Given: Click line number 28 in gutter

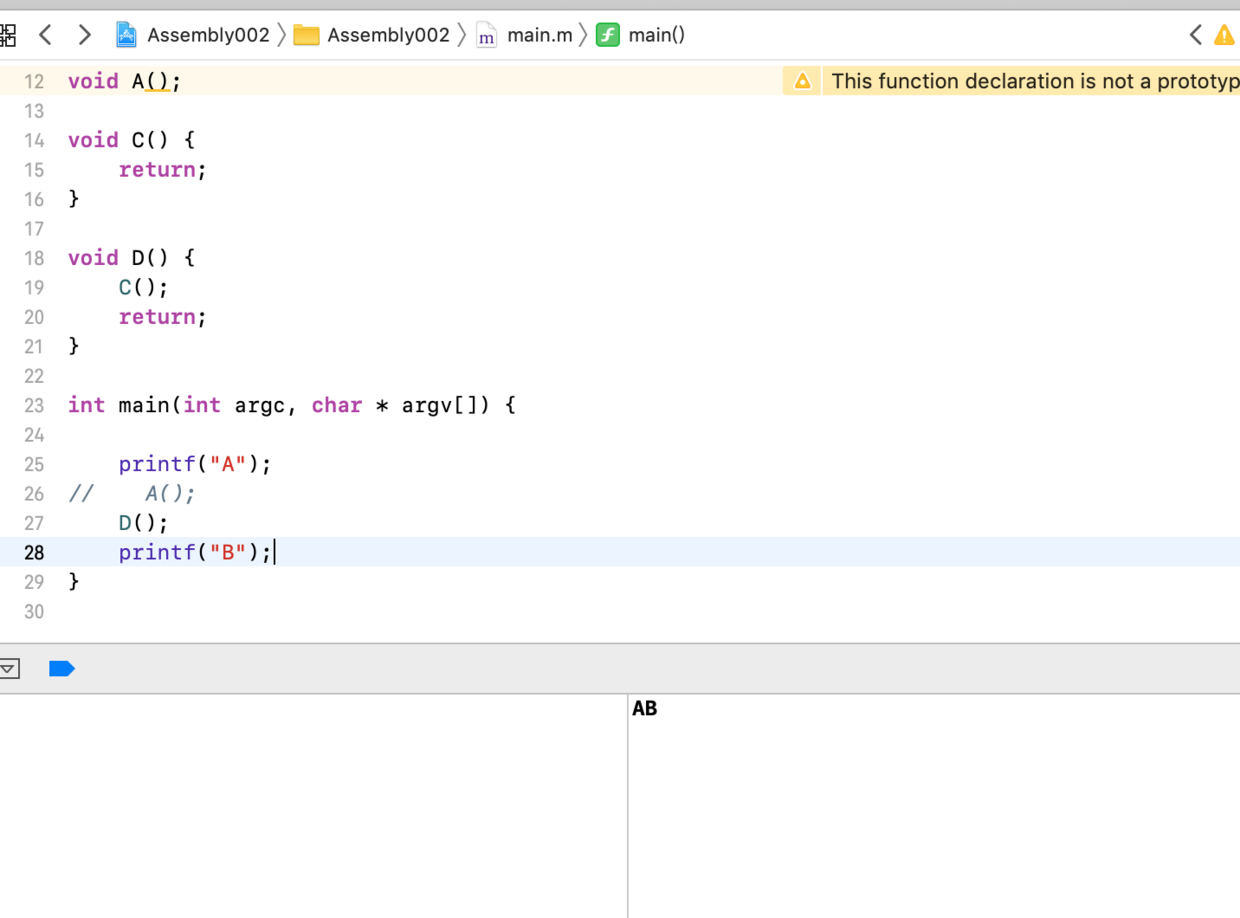Looking at the screenshot, I should tap(34, 552).
